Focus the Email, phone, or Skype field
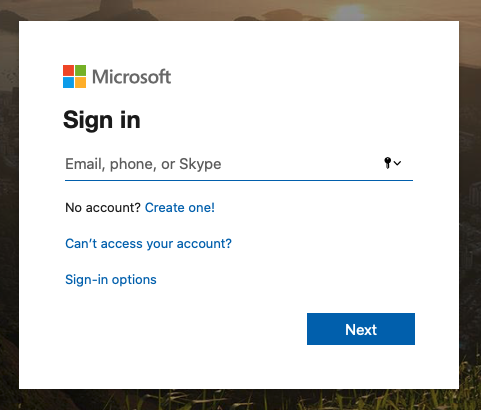 coord(239,164)
